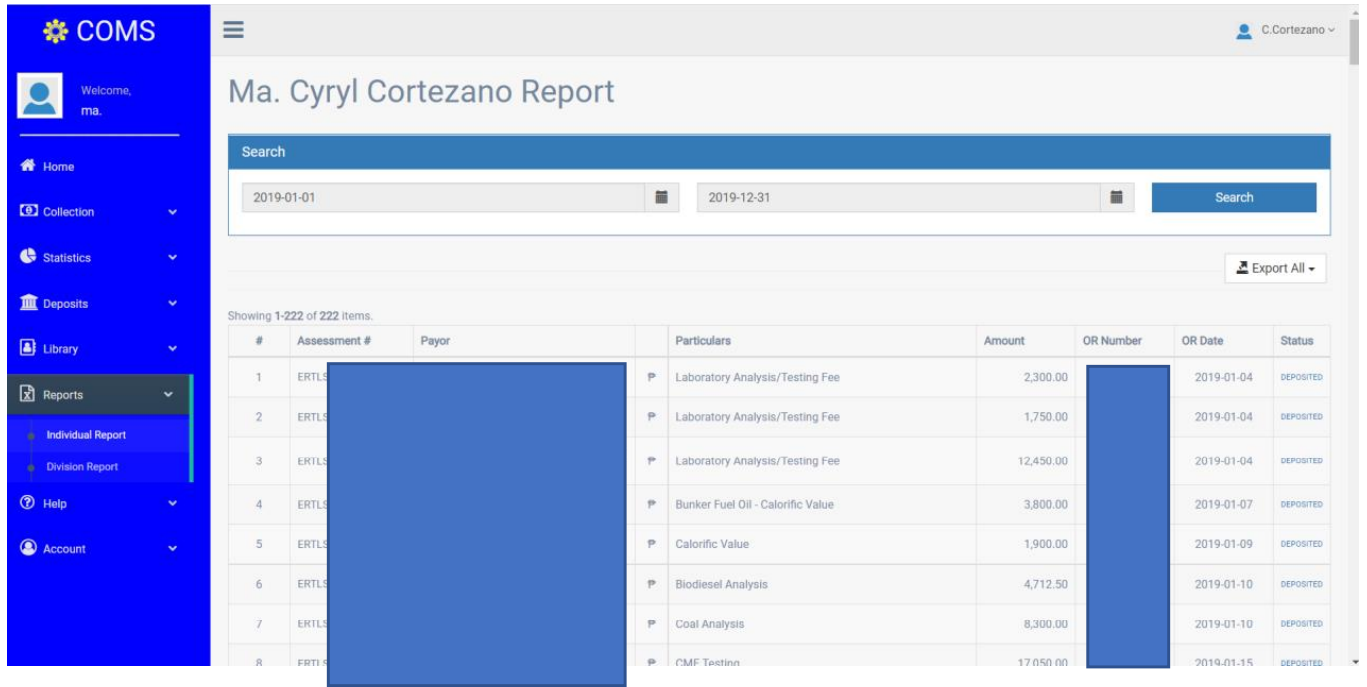Click the flag icon in the Bunker Fuel Oil row
Viewport: 1367px width, 687px height.
pos(652,504)
